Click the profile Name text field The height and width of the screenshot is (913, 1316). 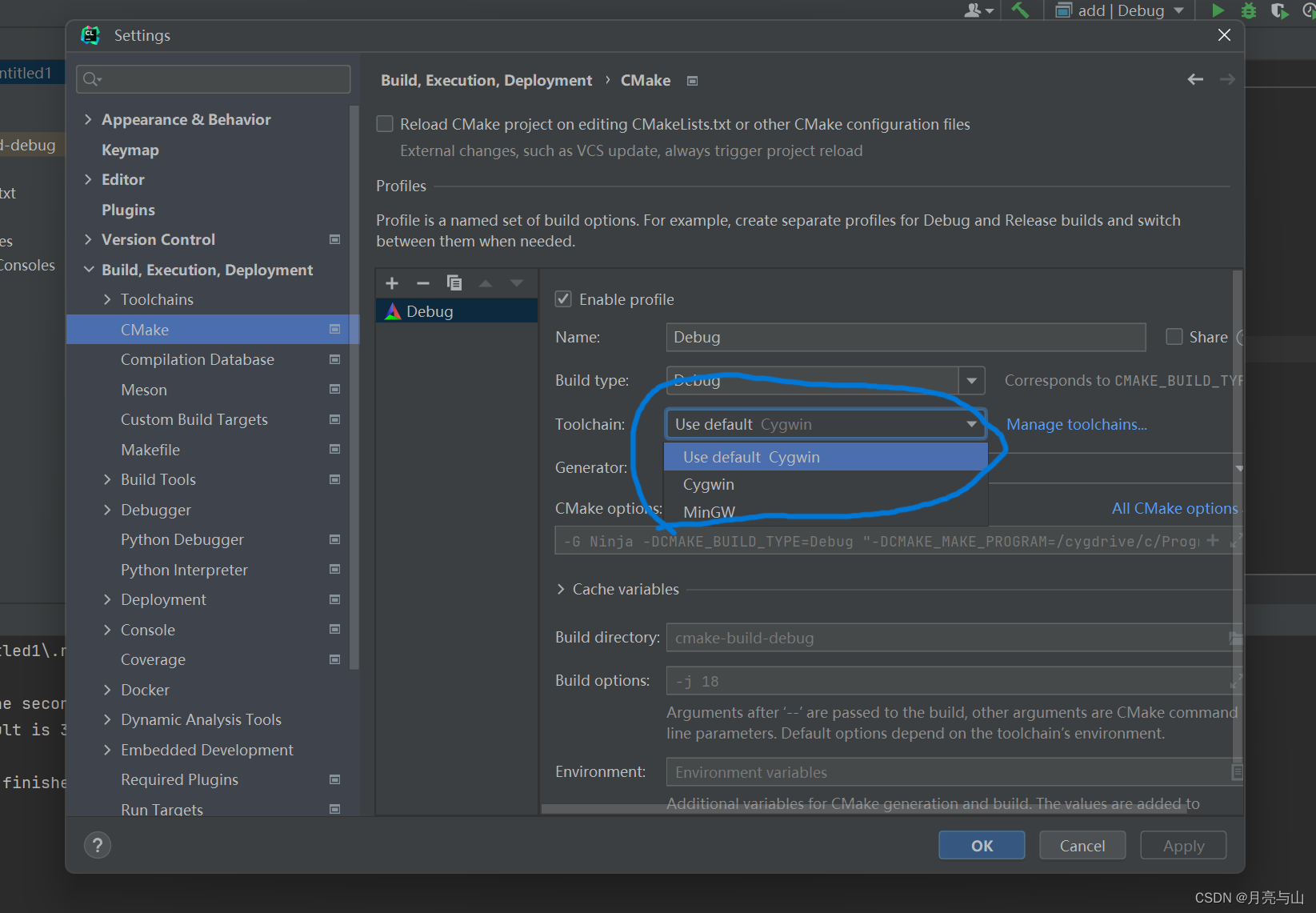click(906, 337)
